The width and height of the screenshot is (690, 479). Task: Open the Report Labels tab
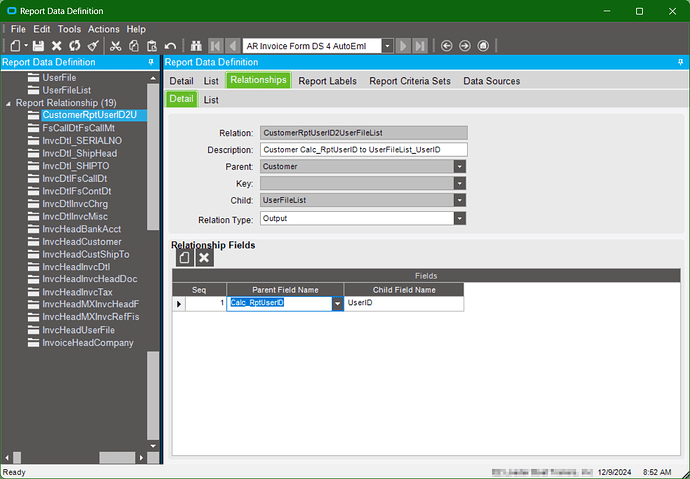(327, 81)
